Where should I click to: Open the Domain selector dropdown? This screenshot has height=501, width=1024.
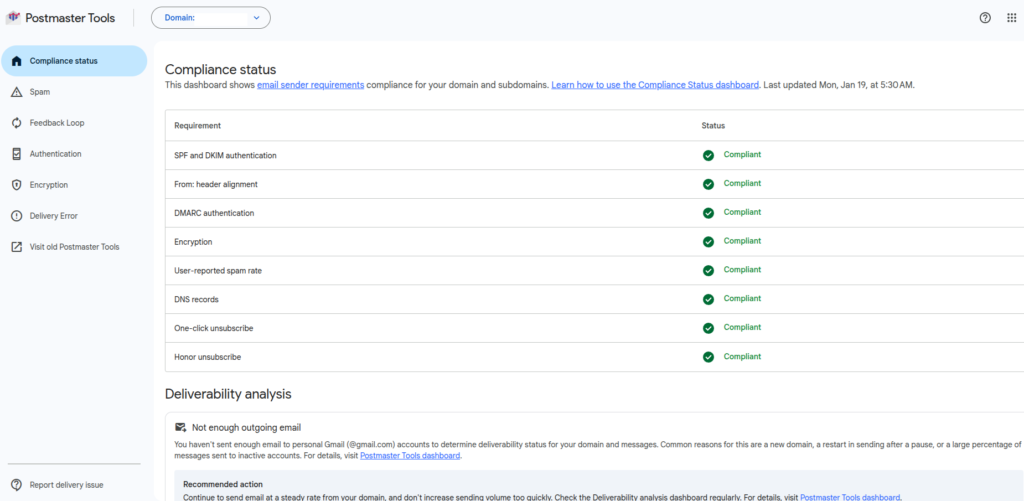pyautogui.click(x=211, y=18)
